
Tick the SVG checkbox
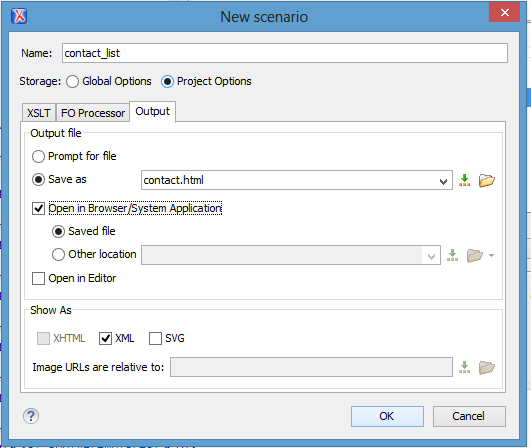[x=155, y=338]
